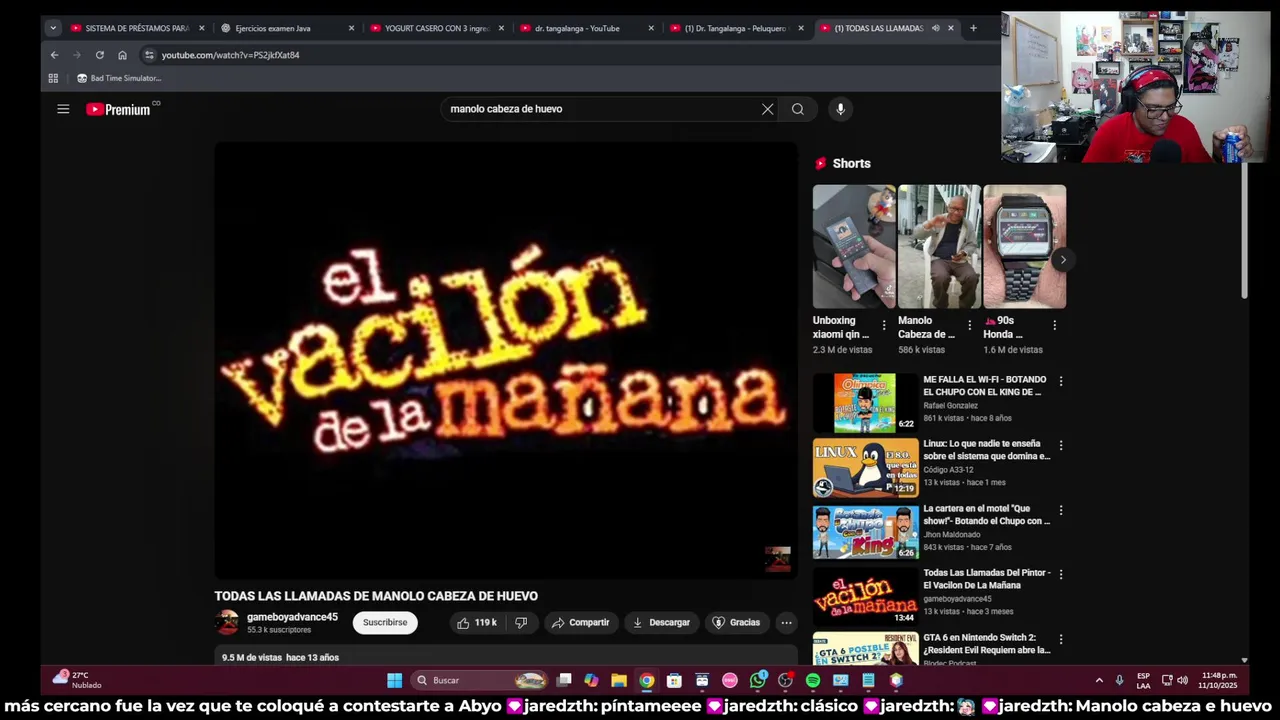Open the bookmarks apps grid icon
This screenshot has height=720, width=1280.
tap(53, 78)
